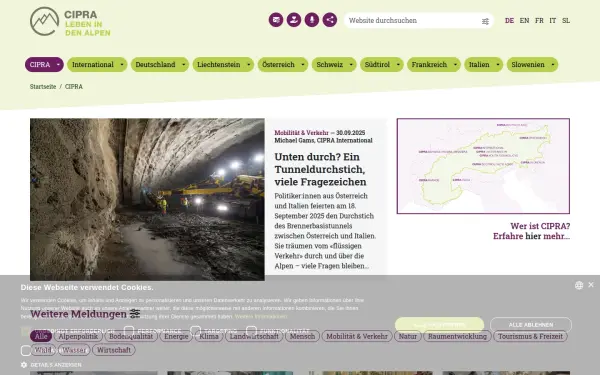Click Alle ablehnen cookie button
The height and width of the screenshot is (375, 600).
[x=531, y=325]
